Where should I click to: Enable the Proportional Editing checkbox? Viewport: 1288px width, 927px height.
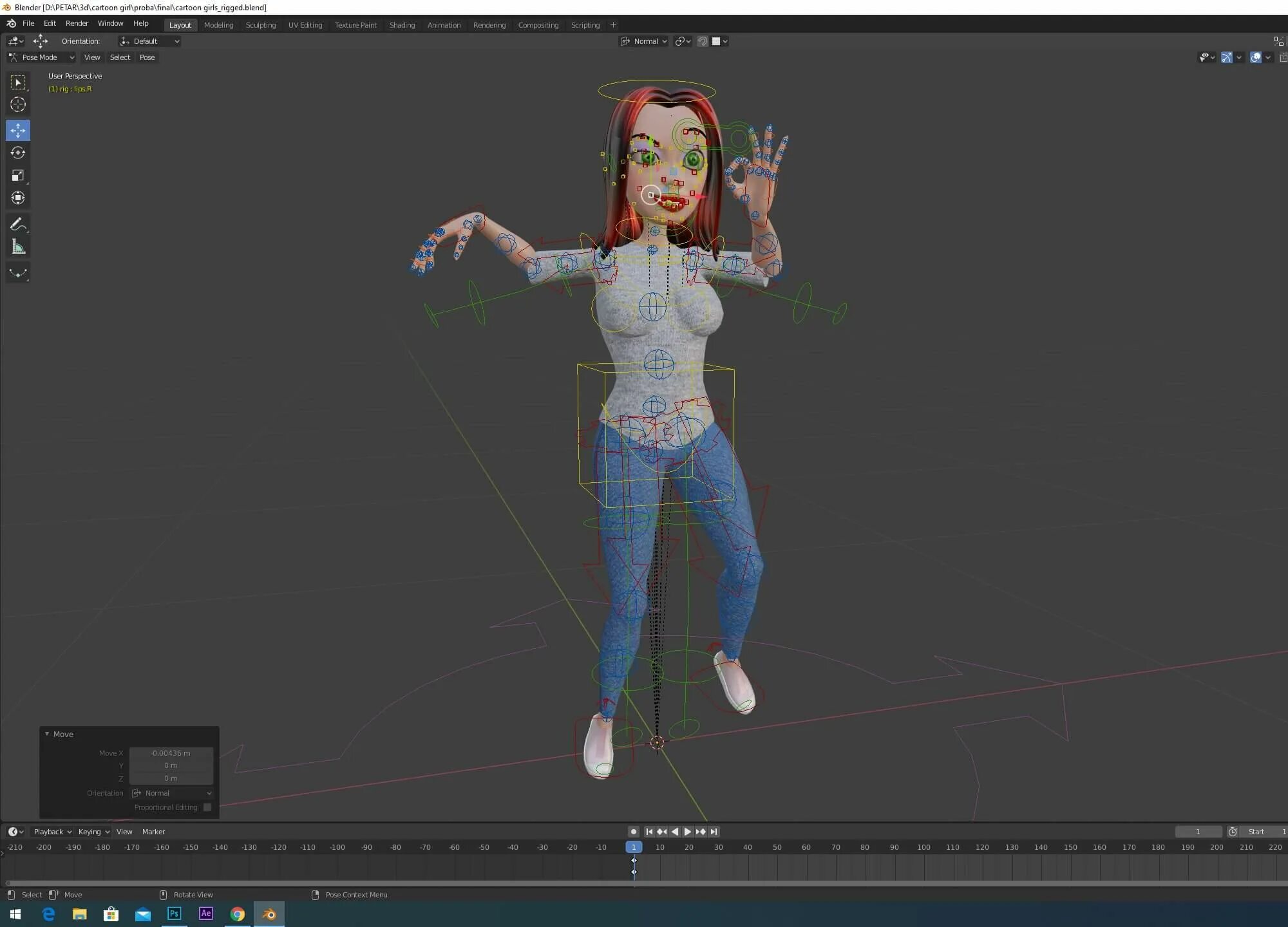207,807
